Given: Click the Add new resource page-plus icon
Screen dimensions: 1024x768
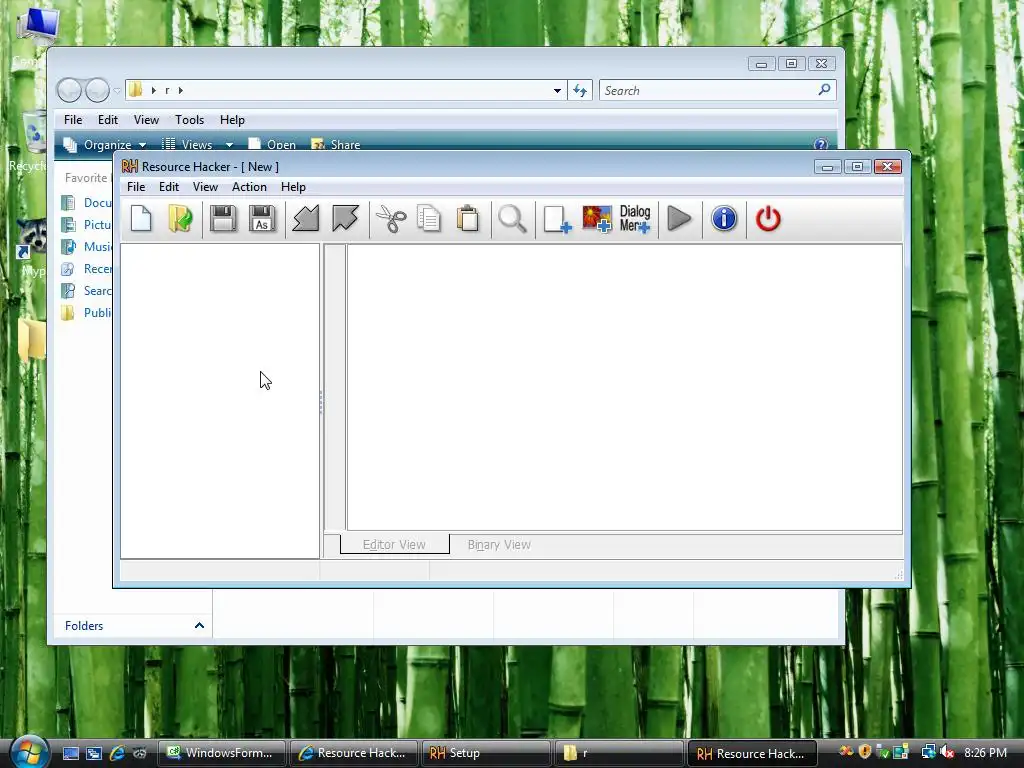Looking at the screenshot, I should tap(557, 219).
